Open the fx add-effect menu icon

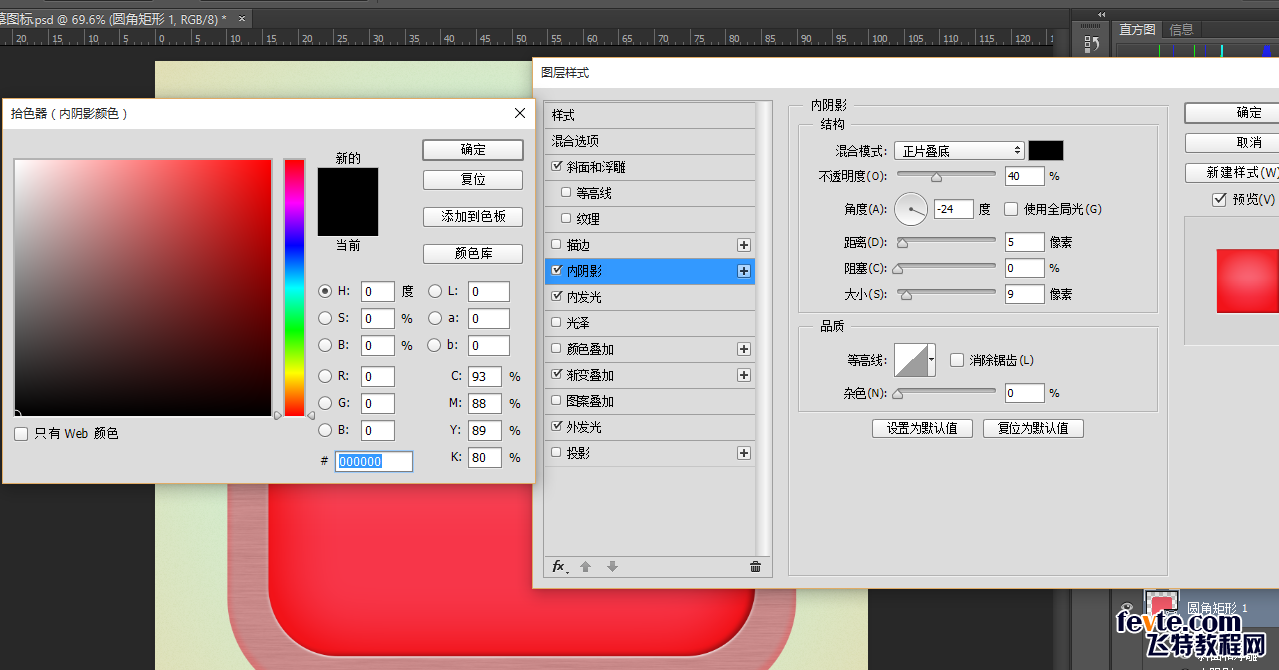coord(560,567)
